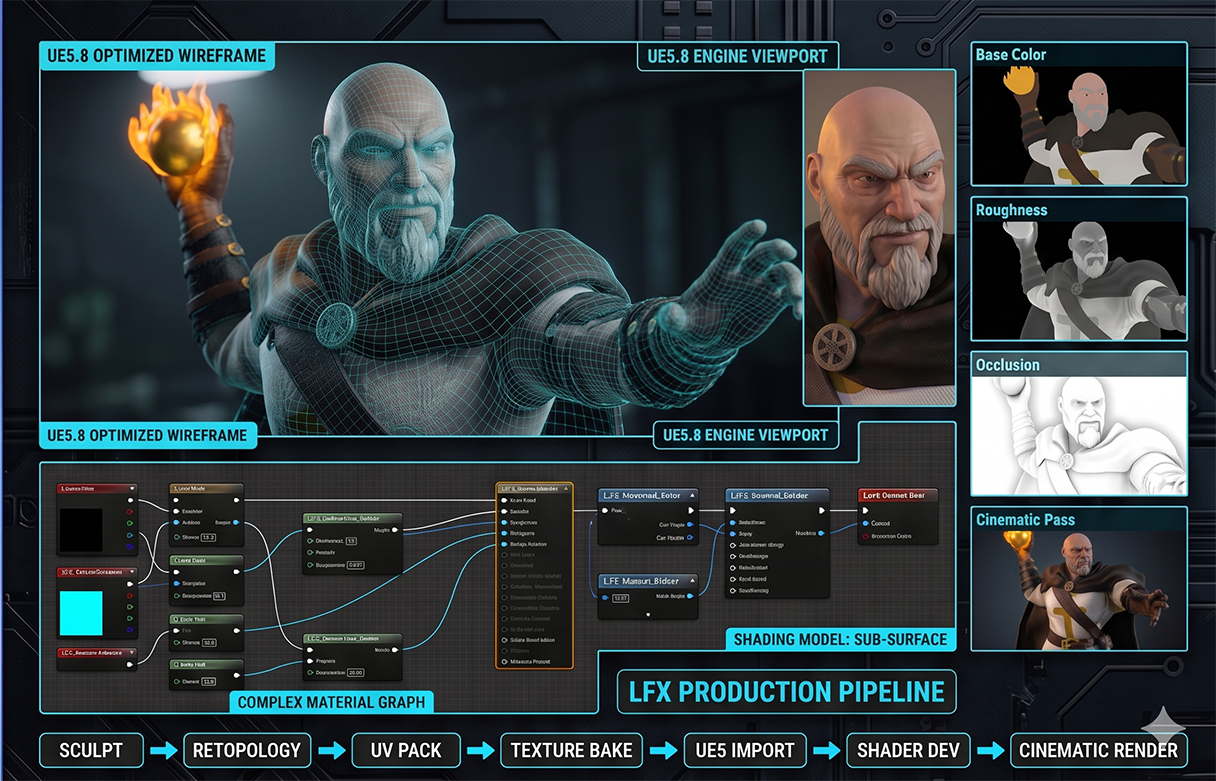Screen dimensions: 1216x781
Task: Select the SCULPT pipeline step
Action: click(x=91, y=750)
